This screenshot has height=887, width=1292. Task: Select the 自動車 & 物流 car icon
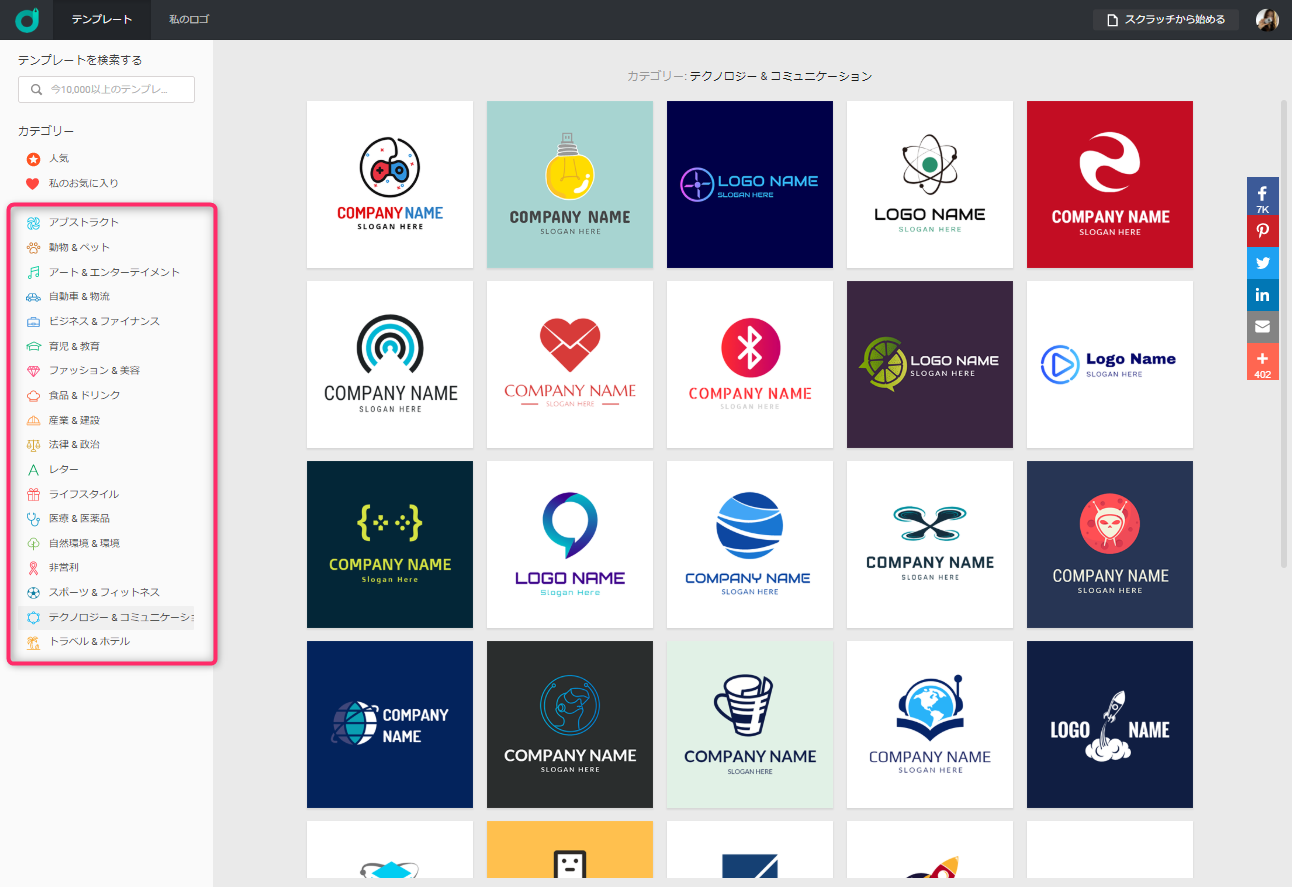point(33,296)
